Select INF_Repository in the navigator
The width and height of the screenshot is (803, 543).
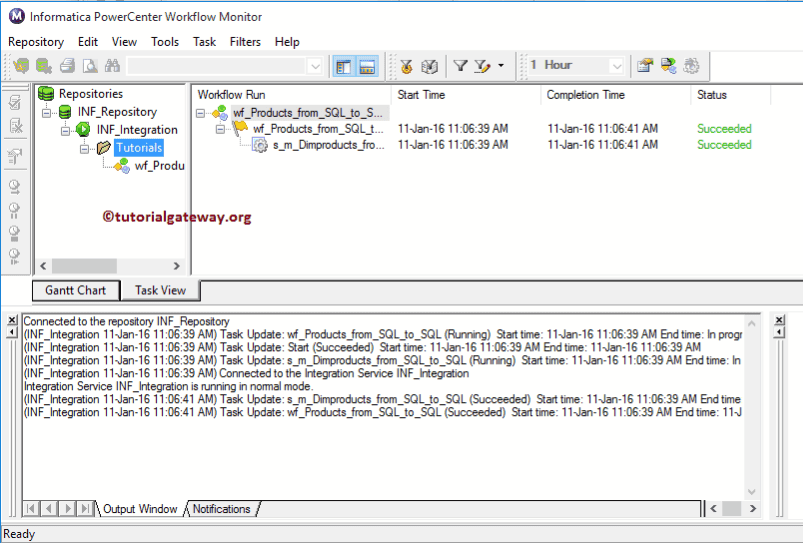(117, 112)
